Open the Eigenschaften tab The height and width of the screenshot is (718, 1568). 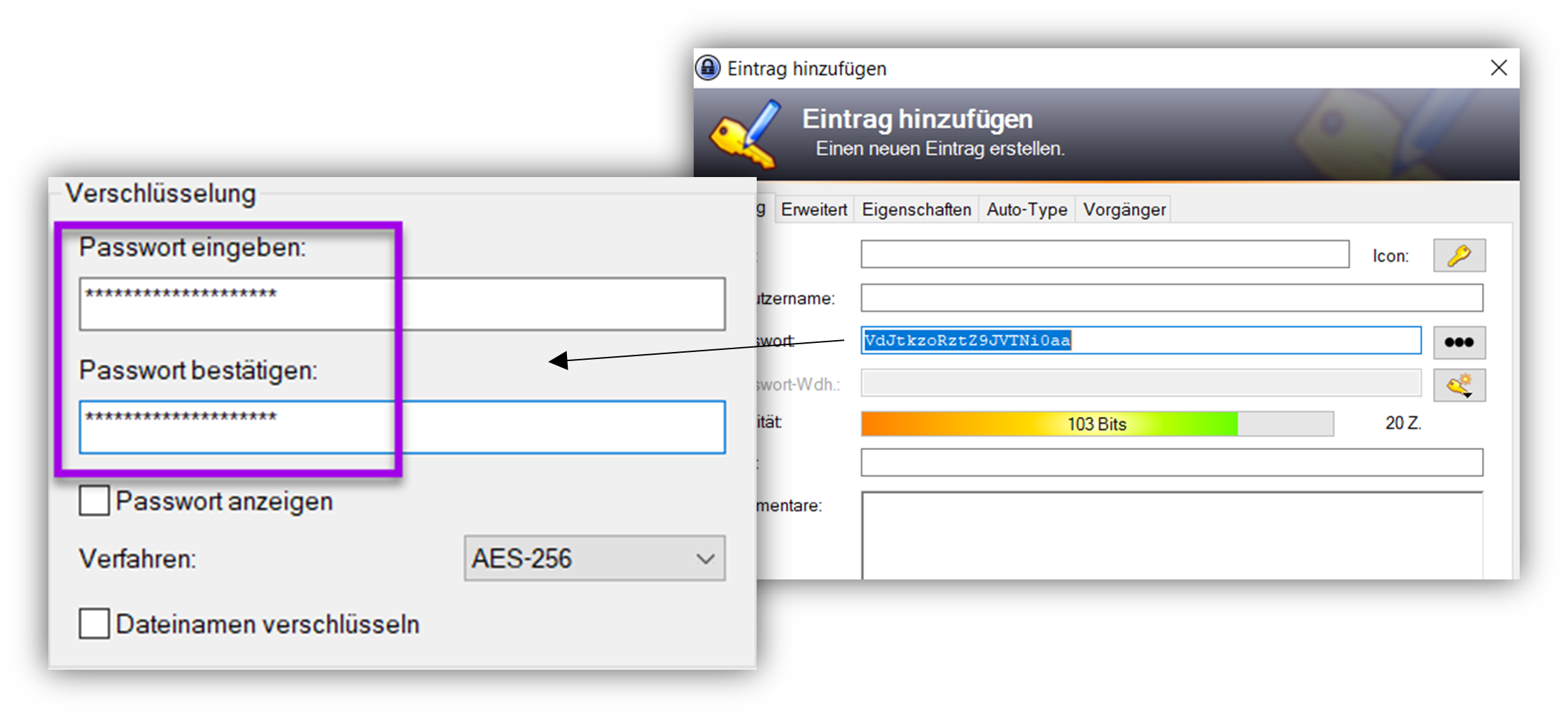click(916, 209)
